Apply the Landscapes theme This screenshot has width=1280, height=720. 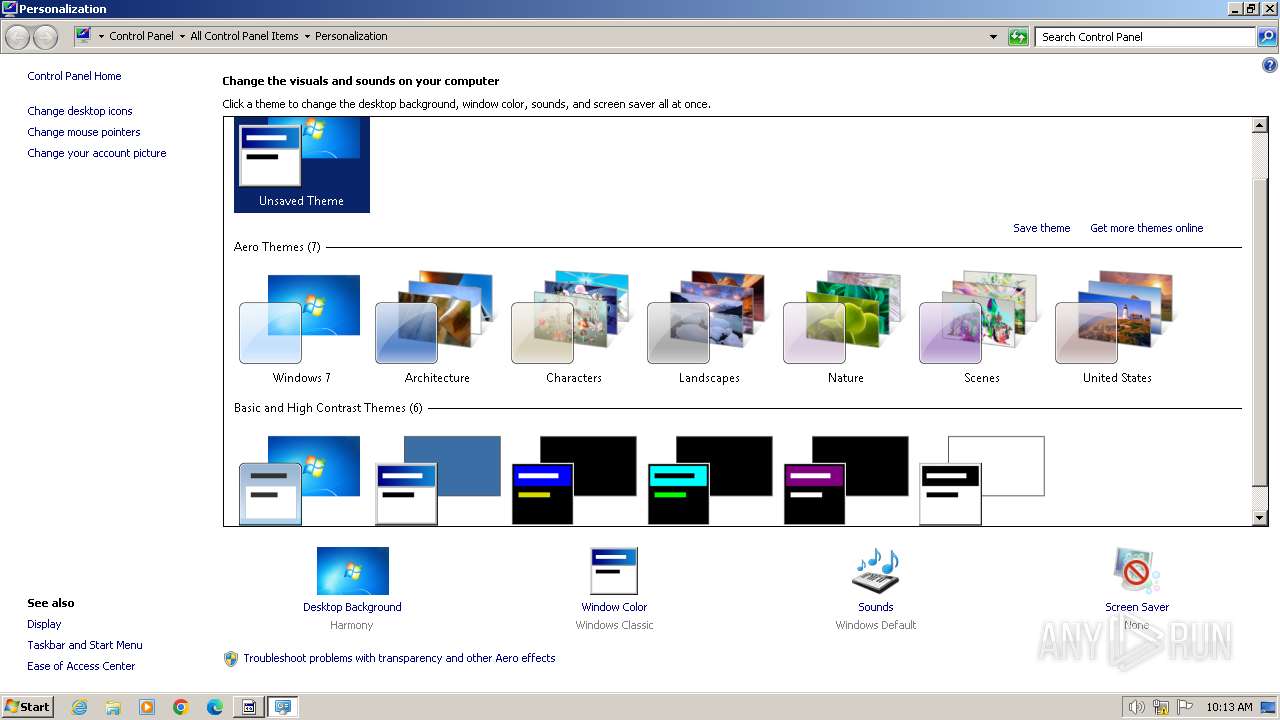coord(709,328)
